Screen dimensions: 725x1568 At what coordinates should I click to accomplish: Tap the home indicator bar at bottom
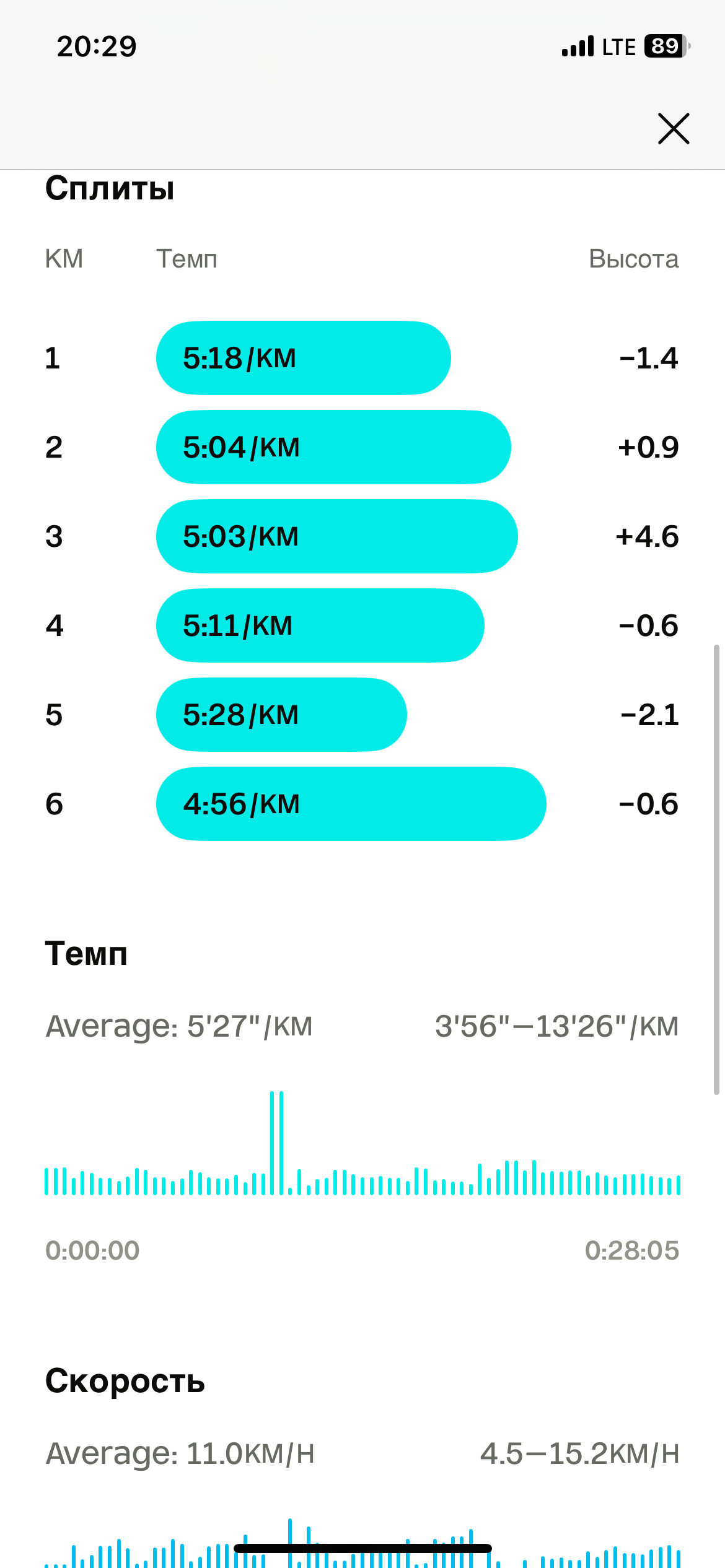point(362,1548)
